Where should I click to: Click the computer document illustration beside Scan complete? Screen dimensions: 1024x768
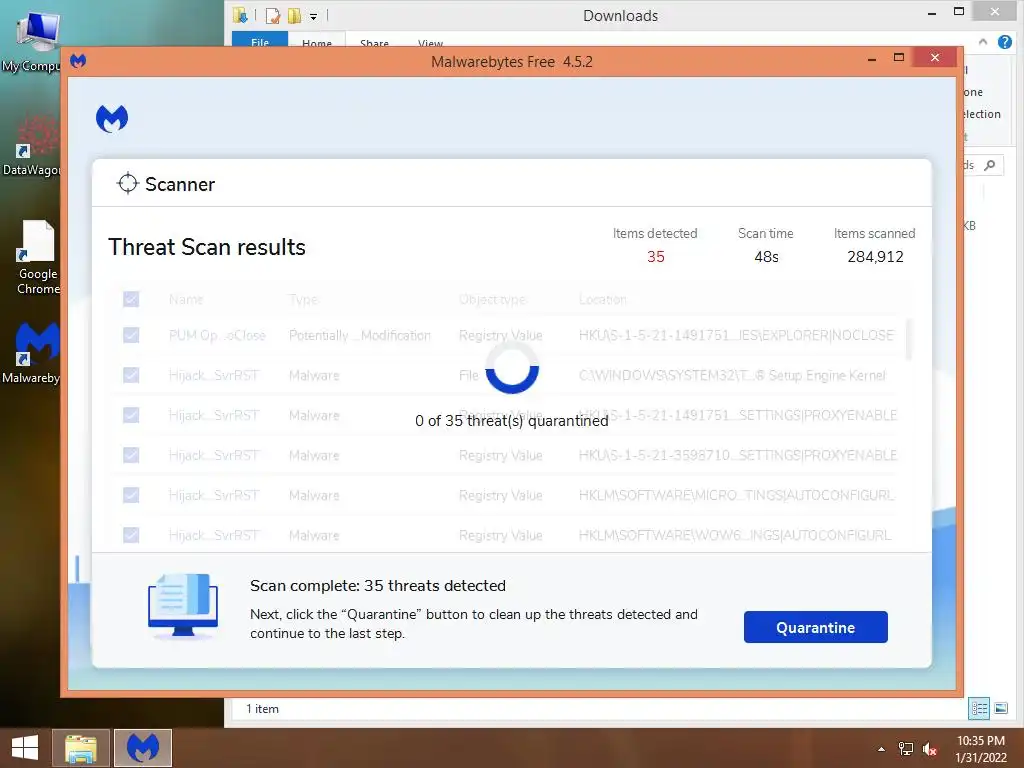coord(183,605)
